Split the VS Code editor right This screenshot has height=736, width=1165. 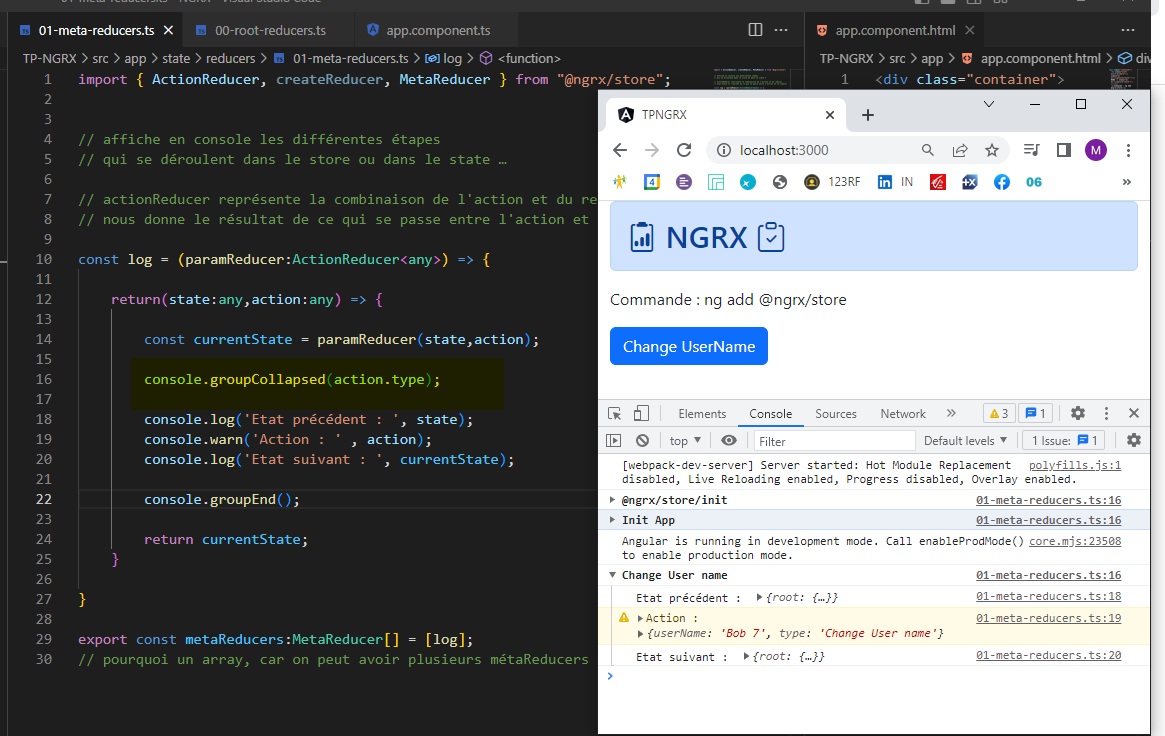tap(755, 30)
